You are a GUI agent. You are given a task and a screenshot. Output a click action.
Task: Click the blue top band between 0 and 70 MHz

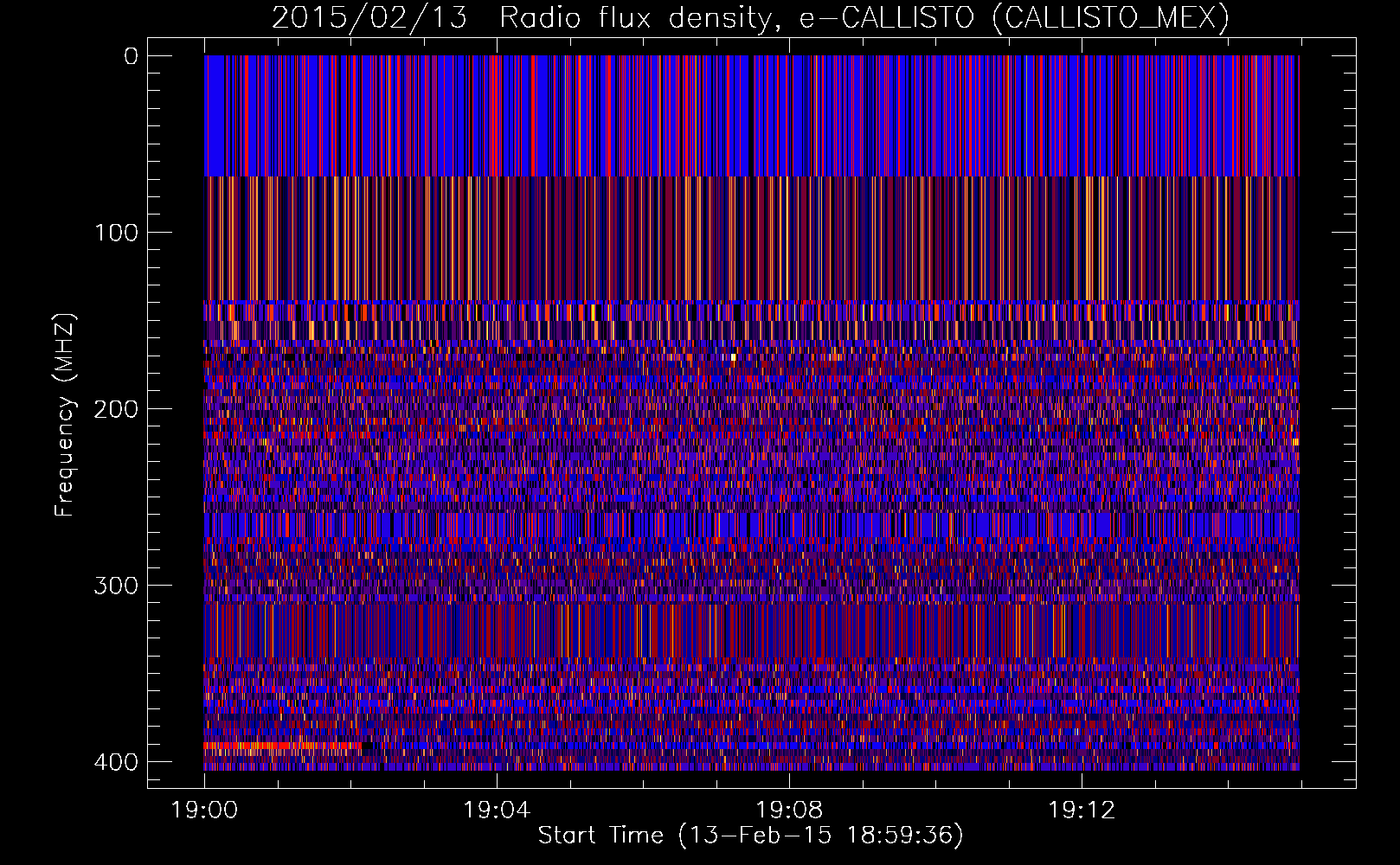coord(751,116)
